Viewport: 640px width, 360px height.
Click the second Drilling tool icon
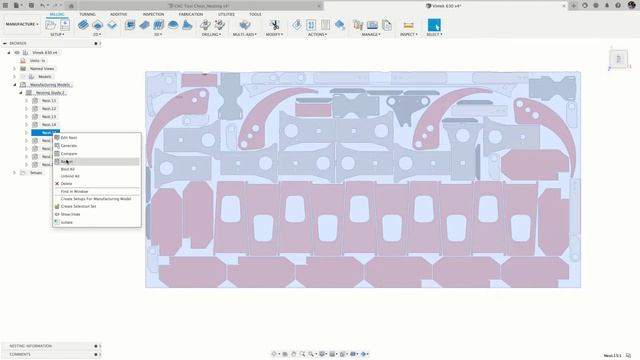pyautogui.click(x=220, y=25)
